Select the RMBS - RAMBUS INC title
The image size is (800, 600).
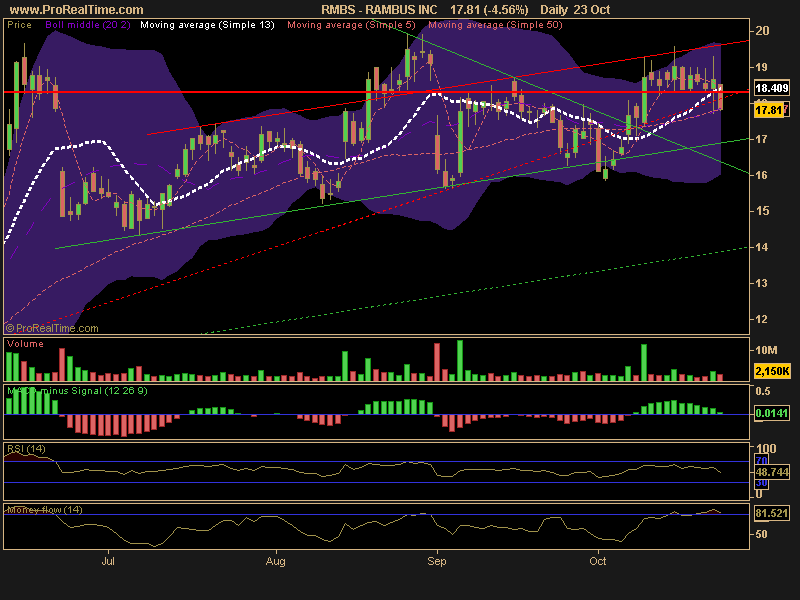(379, 10)
